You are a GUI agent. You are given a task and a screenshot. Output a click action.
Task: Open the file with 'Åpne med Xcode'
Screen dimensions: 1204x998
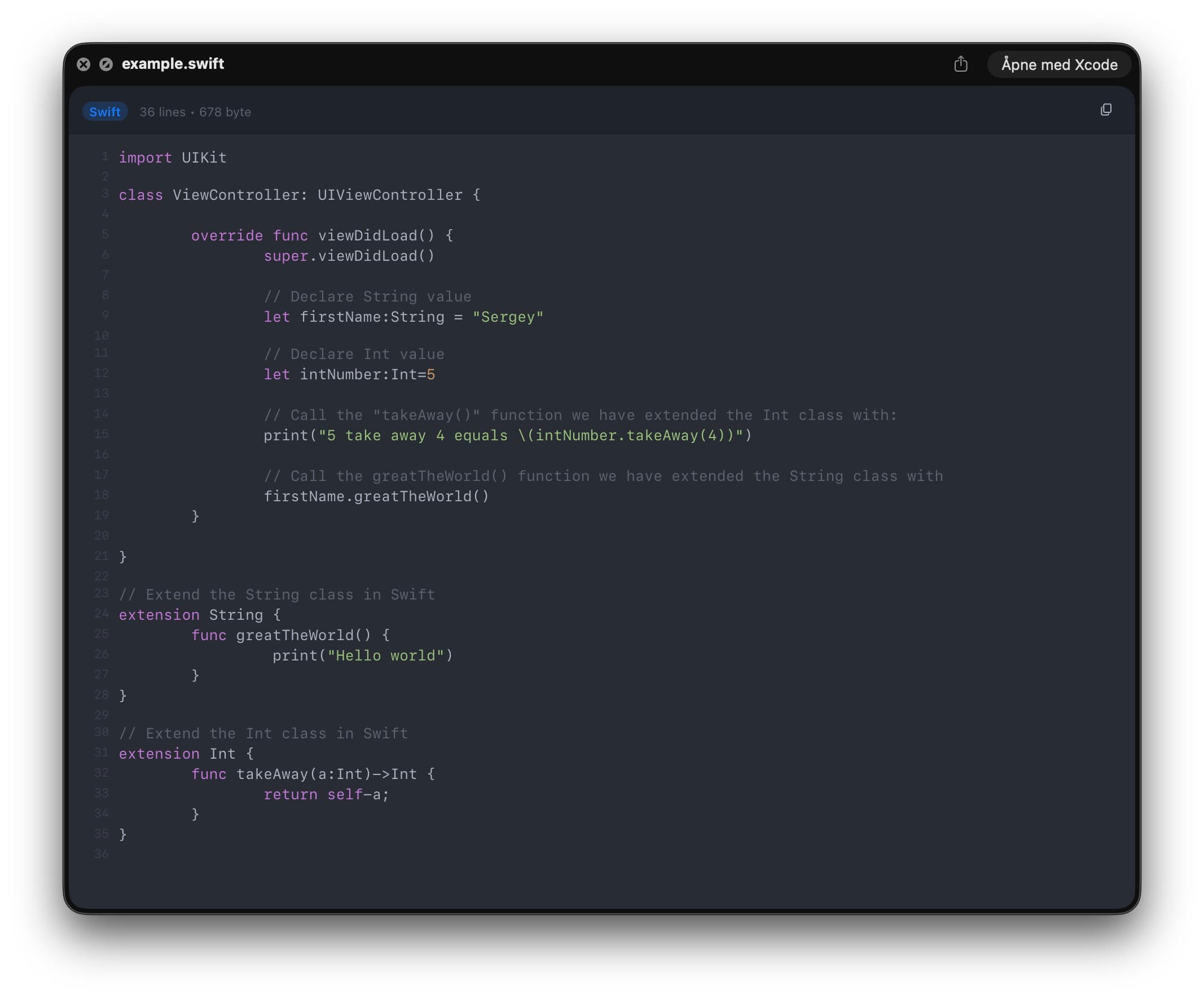coord(1059,64)
